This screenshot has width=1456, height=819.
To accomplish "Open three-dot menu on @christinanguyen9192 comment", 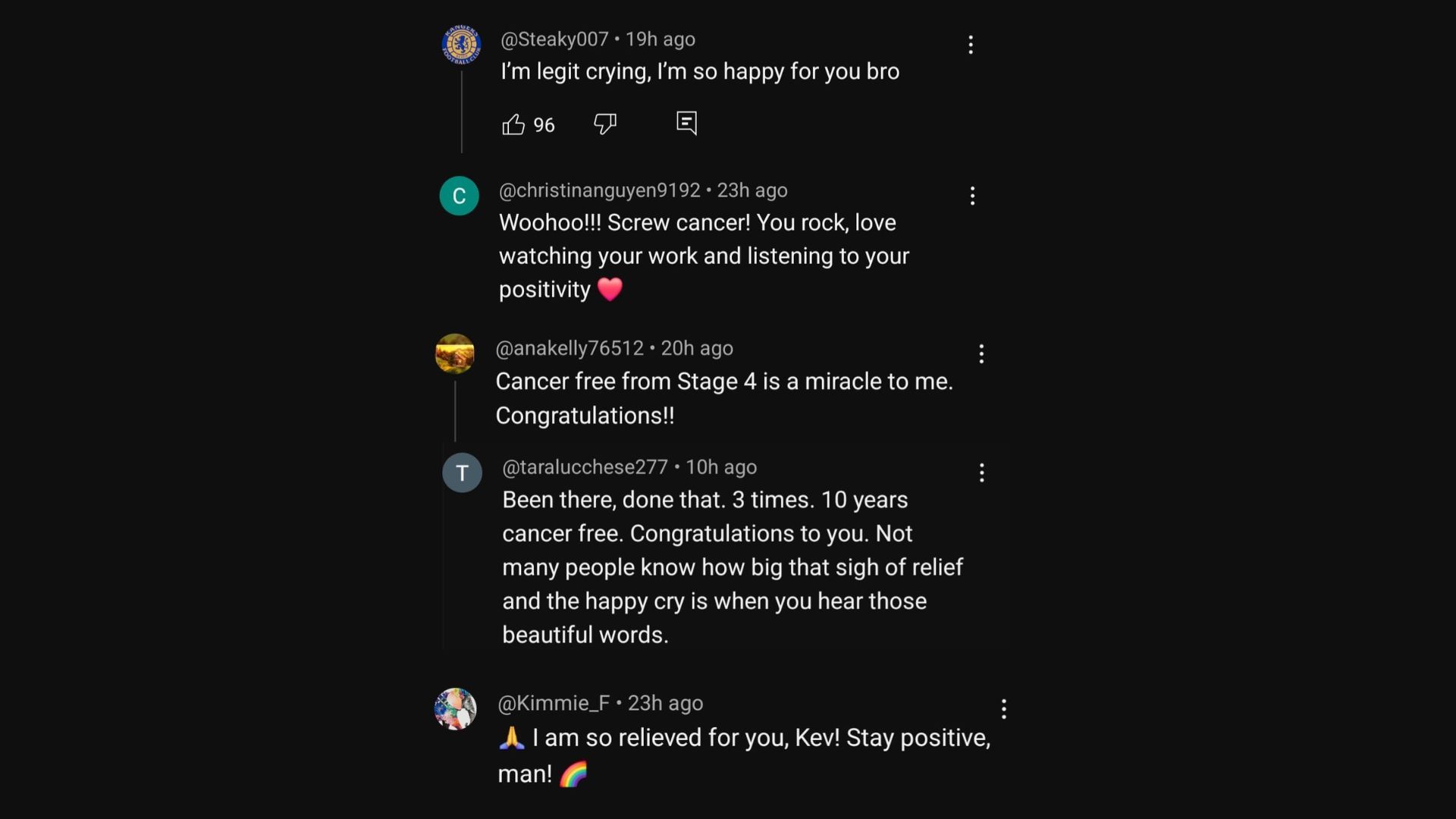I will click(x=972, y=196).
